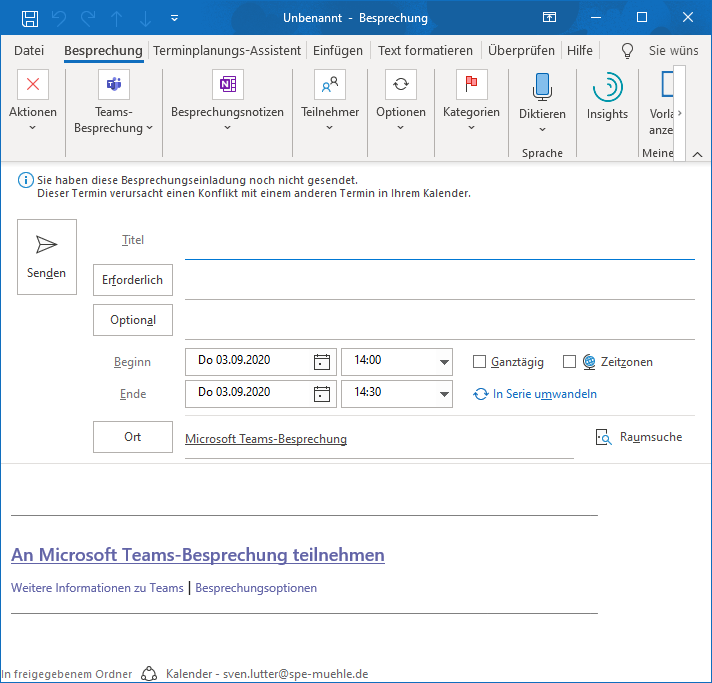
Task: Open the 14:00 start time dropdown
Action: (x=444, y=362)
